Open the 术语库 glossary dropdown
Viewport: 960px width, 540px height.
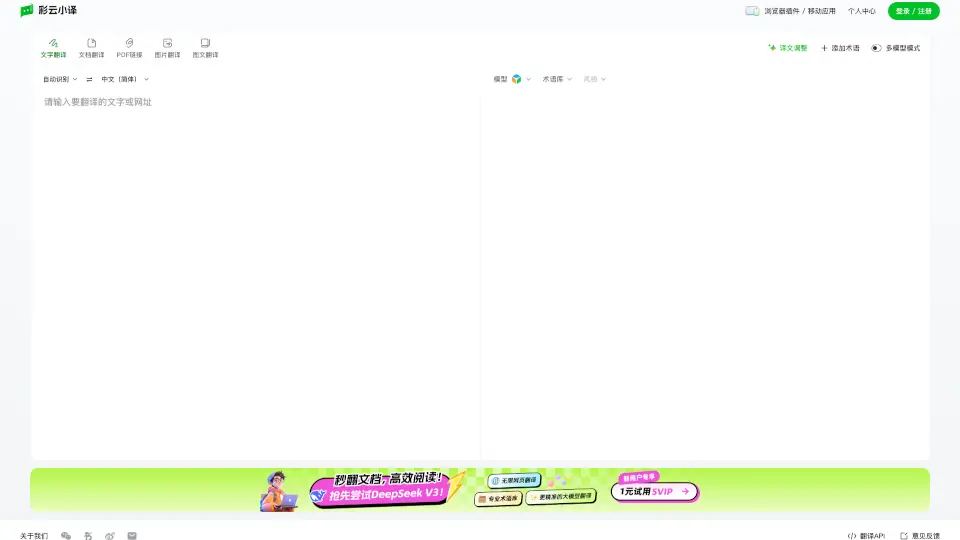pyautogui.click(x=557, y=79)
